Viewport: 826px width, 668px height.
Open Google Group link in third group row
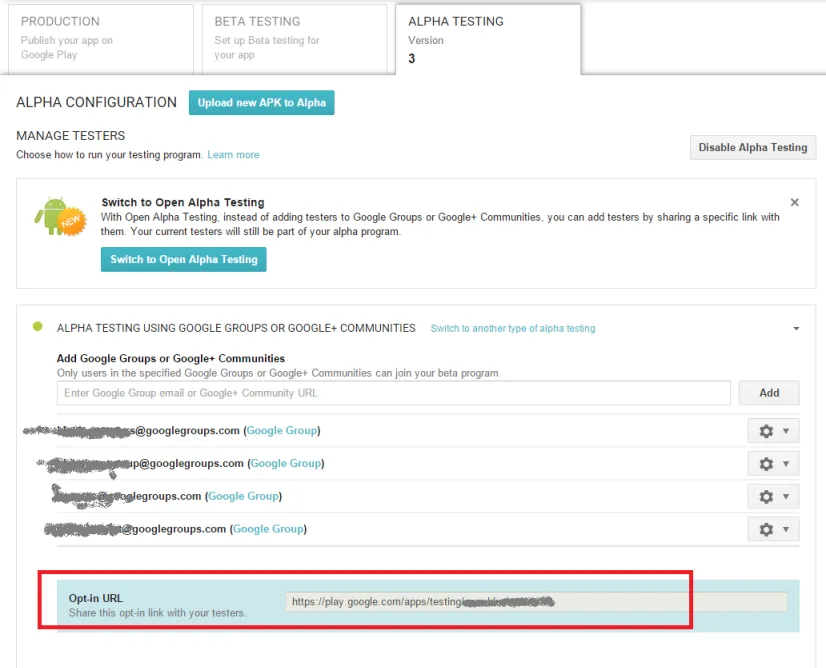point(243,496)
